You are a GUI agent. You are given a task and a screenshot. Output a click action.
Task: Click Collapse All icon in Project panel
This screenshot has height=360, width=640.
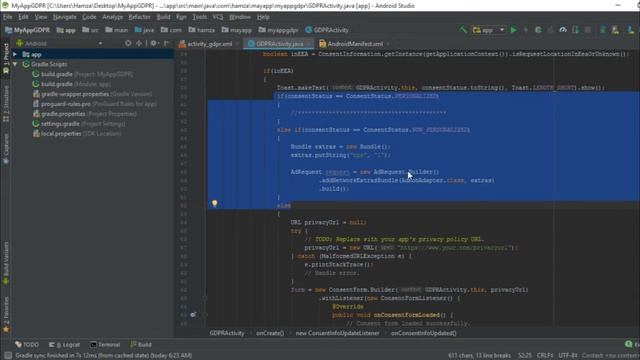[x=139, y=43]
